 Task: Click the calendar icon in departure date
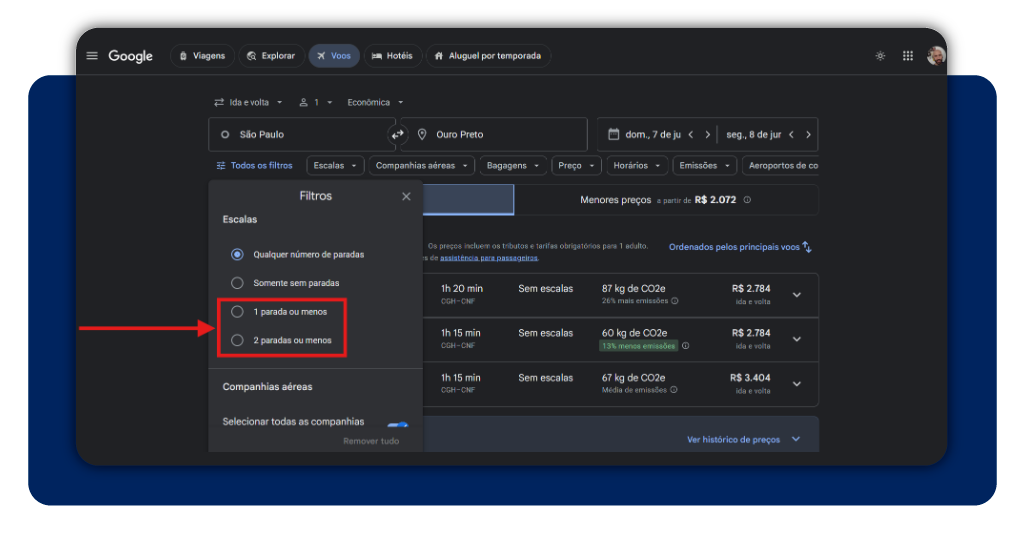pyautogui.click(x=613, y=134)
